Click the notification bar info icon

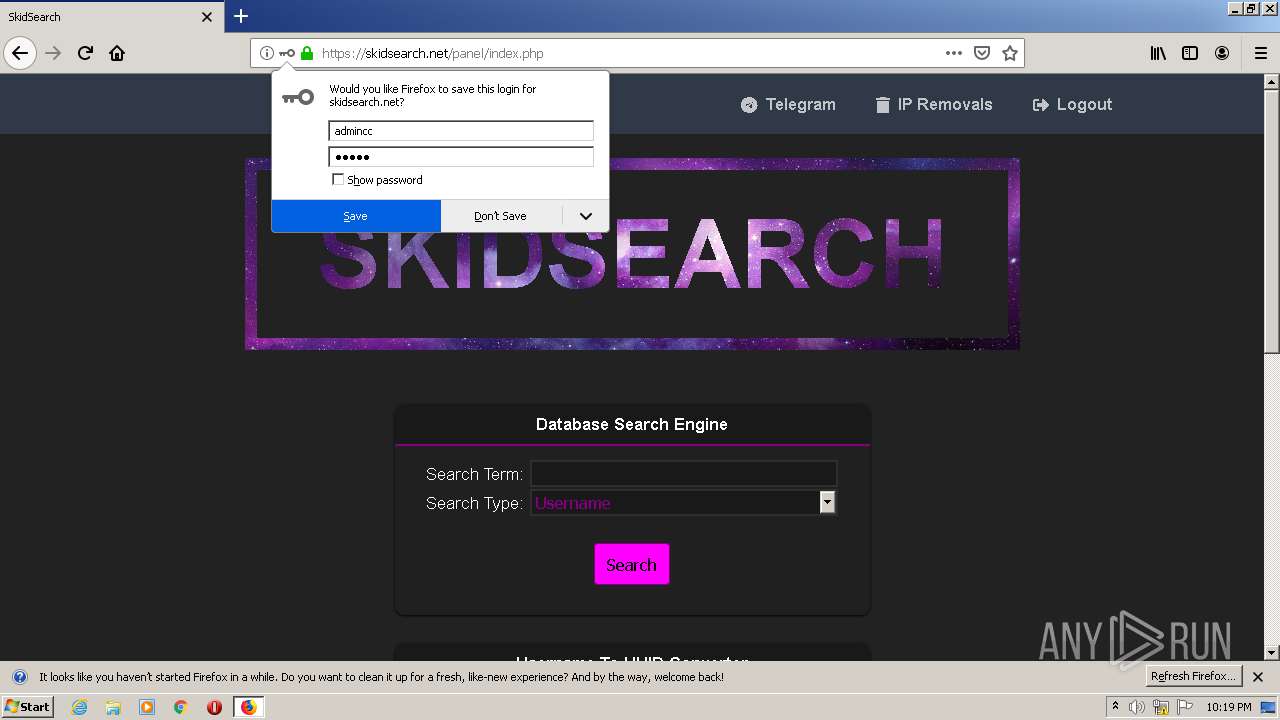tap(19, 677)
